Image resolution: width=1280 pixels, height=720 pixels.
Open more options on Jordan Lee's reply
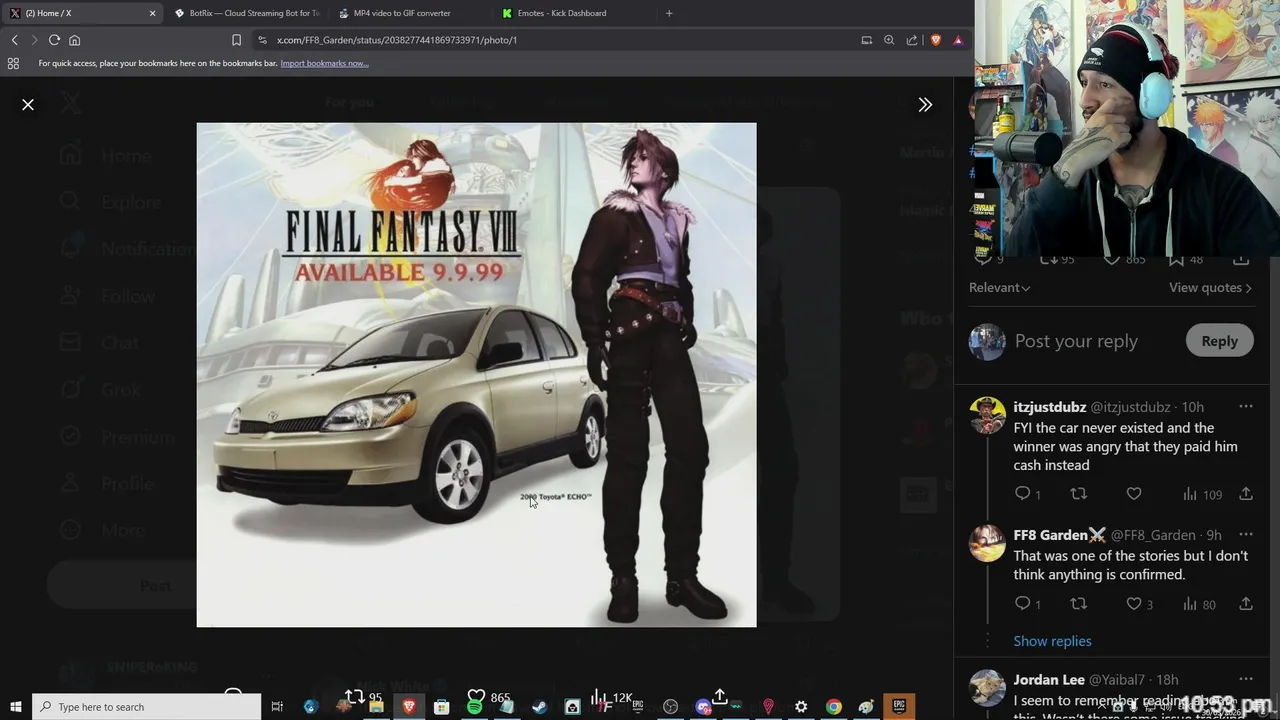(x=1245, y=679)
